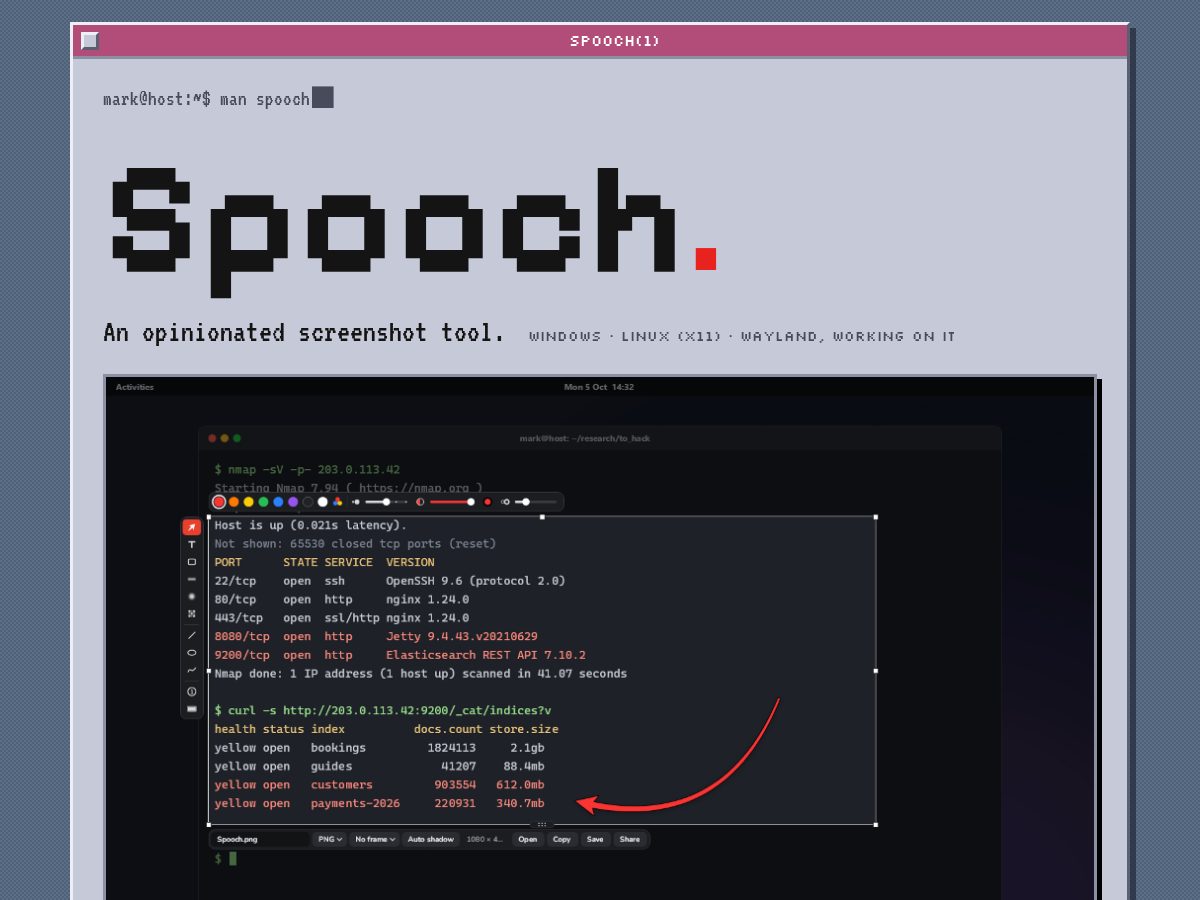Click the large Spooch. logo heading
1200x900 pixels.
point(413,232)
